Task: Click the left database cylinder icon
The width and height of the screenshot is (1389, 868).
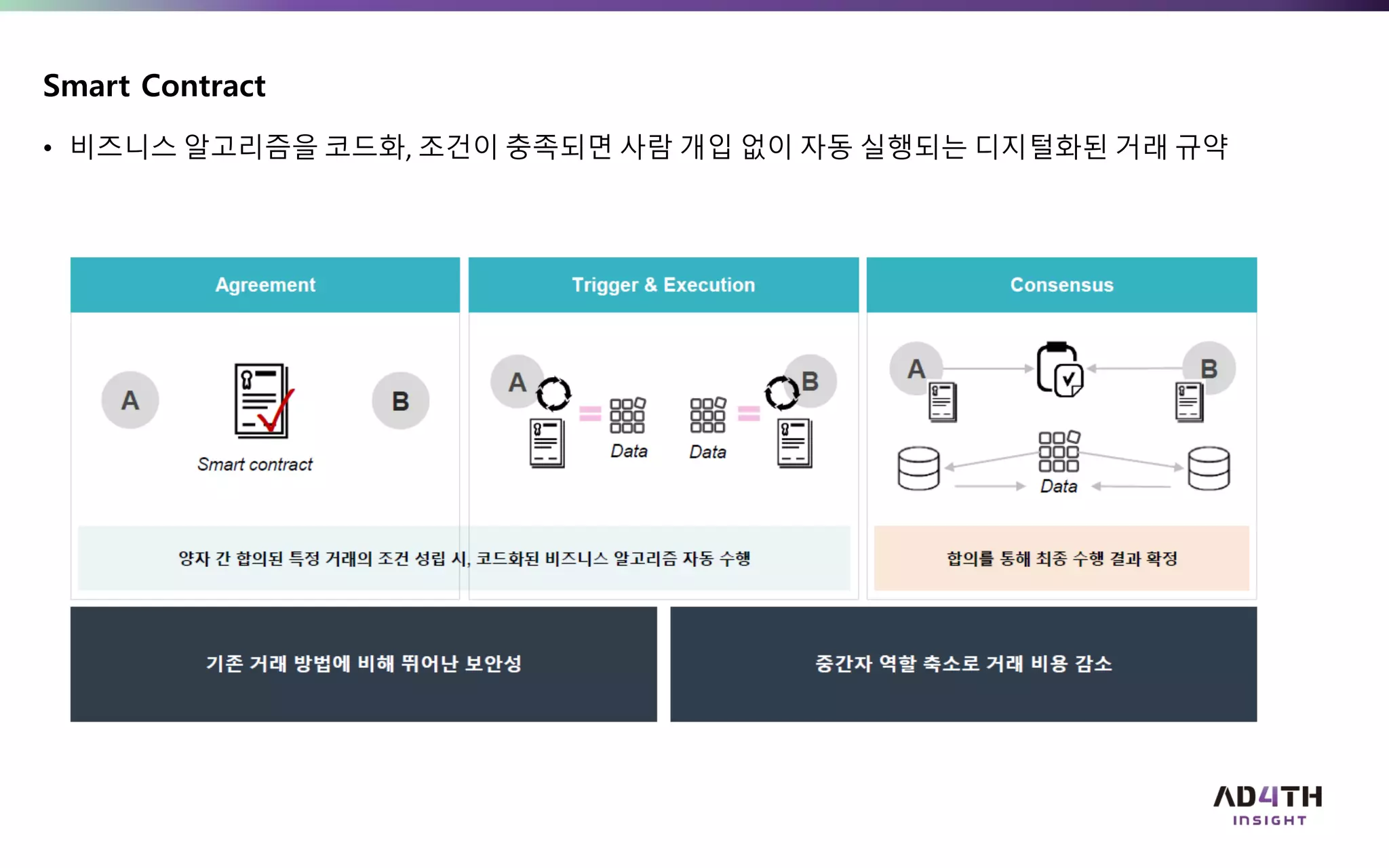Action: (918, 468)
